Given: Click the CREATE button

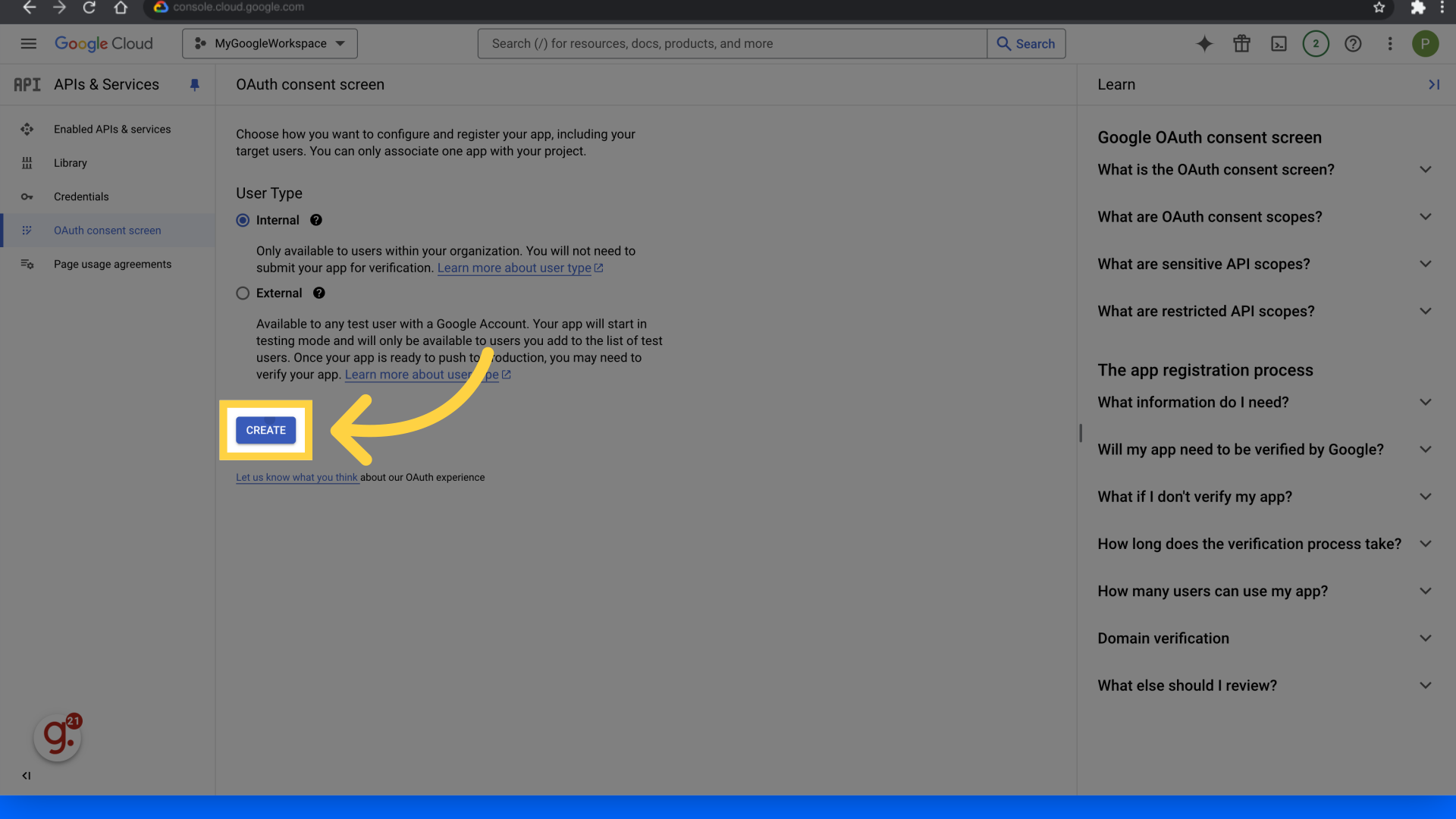Looking at the screenshot, I should pos(266,431).
